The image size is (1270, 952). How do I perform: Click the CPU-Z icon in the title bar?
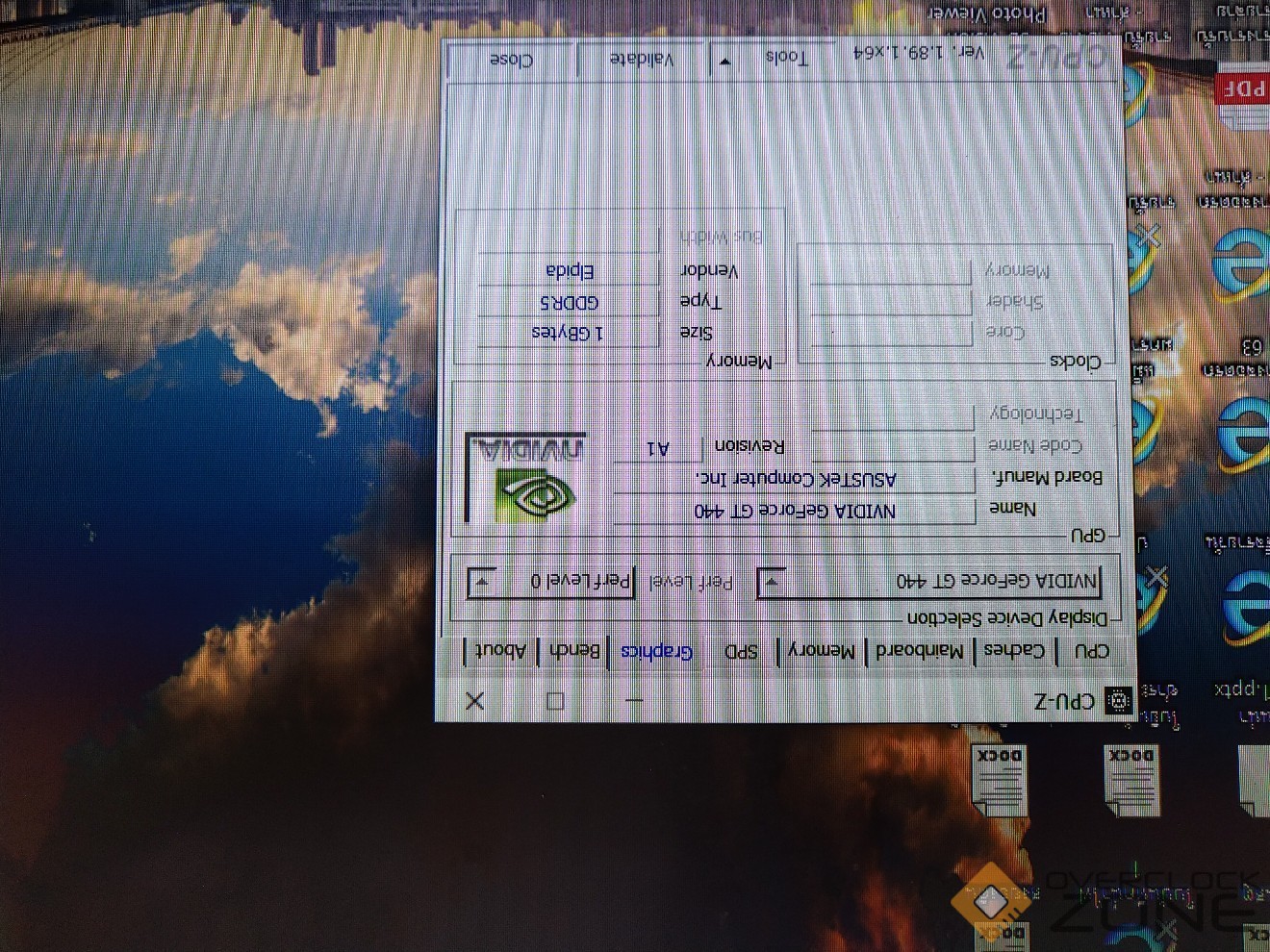point(1118,701)
